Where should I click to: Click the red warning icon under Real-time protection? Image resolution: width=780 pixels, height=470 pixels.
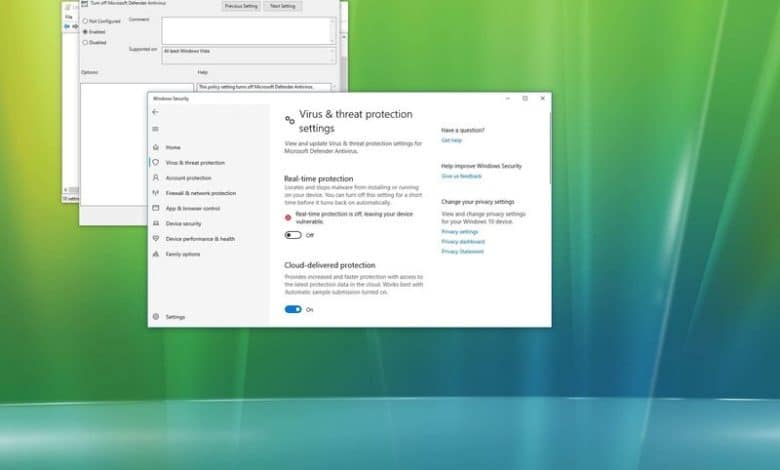[288, 217]
